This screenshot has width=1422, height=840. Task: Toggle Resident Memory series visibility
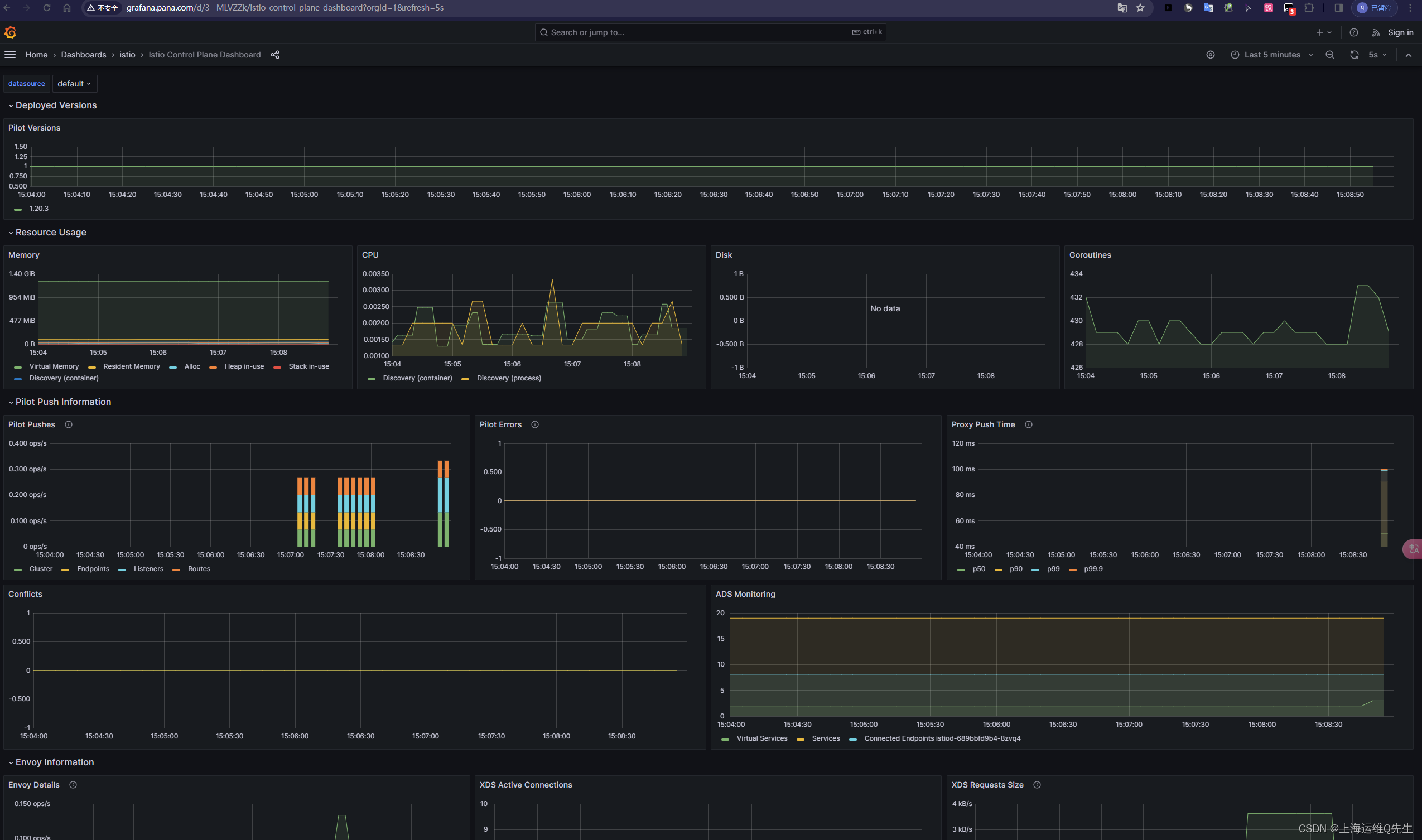point(131,366)
